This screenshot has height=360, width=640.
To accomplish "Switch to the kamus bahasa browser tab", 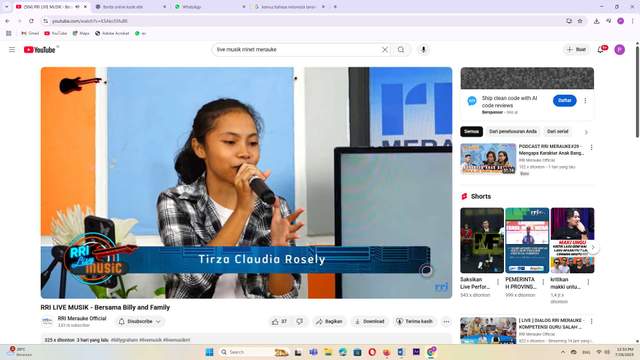I will pos(289,7).
